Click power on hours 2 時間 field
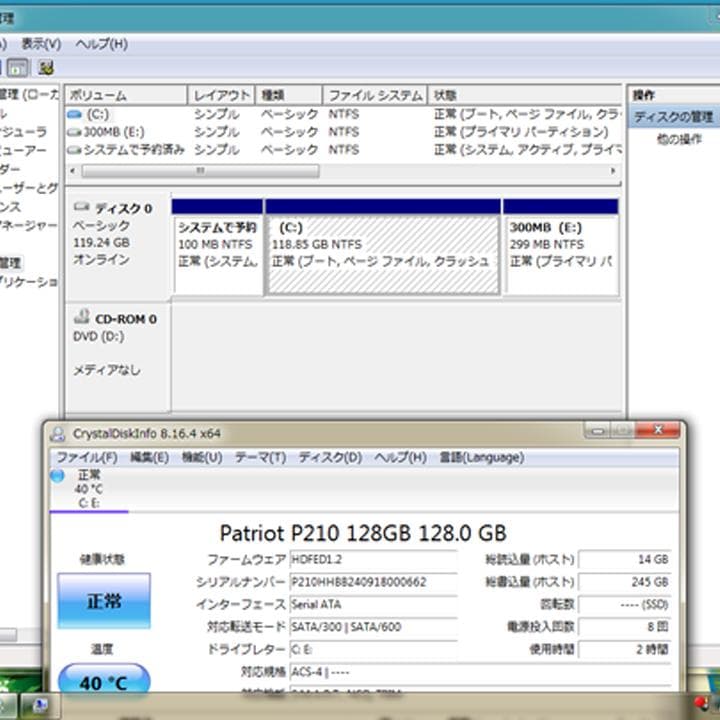720x720 pixels. pyautogui.click(x=624, y=650)
